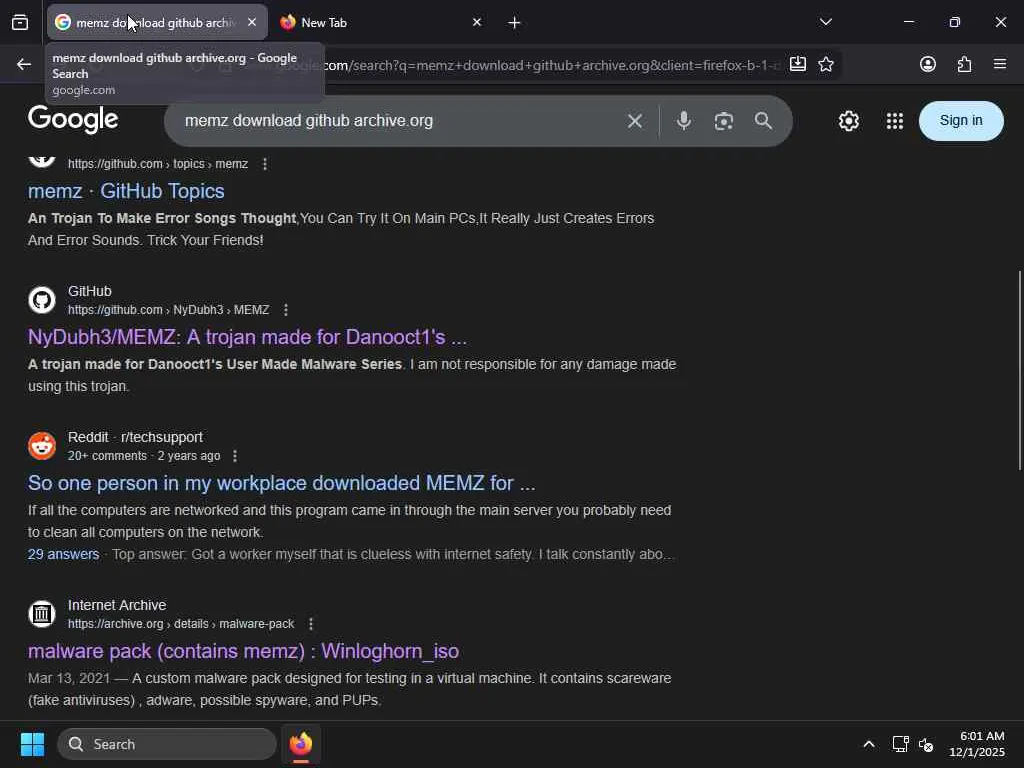1024x768 pixels.
Task: Click https://github.com › NyDubh3 › MEMZ URL text
Action: click(x=168, y=310)
